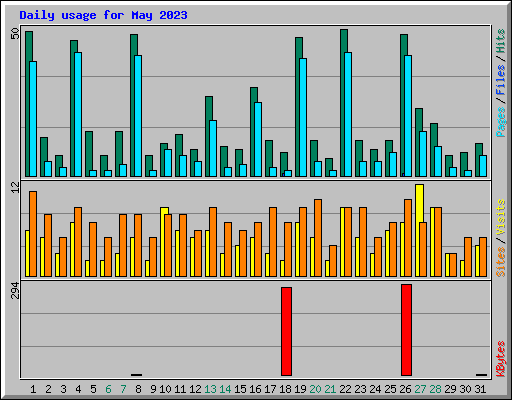This screenshot has width=512, height=400.
Task: Click day label "29" on the x-axis
Action: 450,389
